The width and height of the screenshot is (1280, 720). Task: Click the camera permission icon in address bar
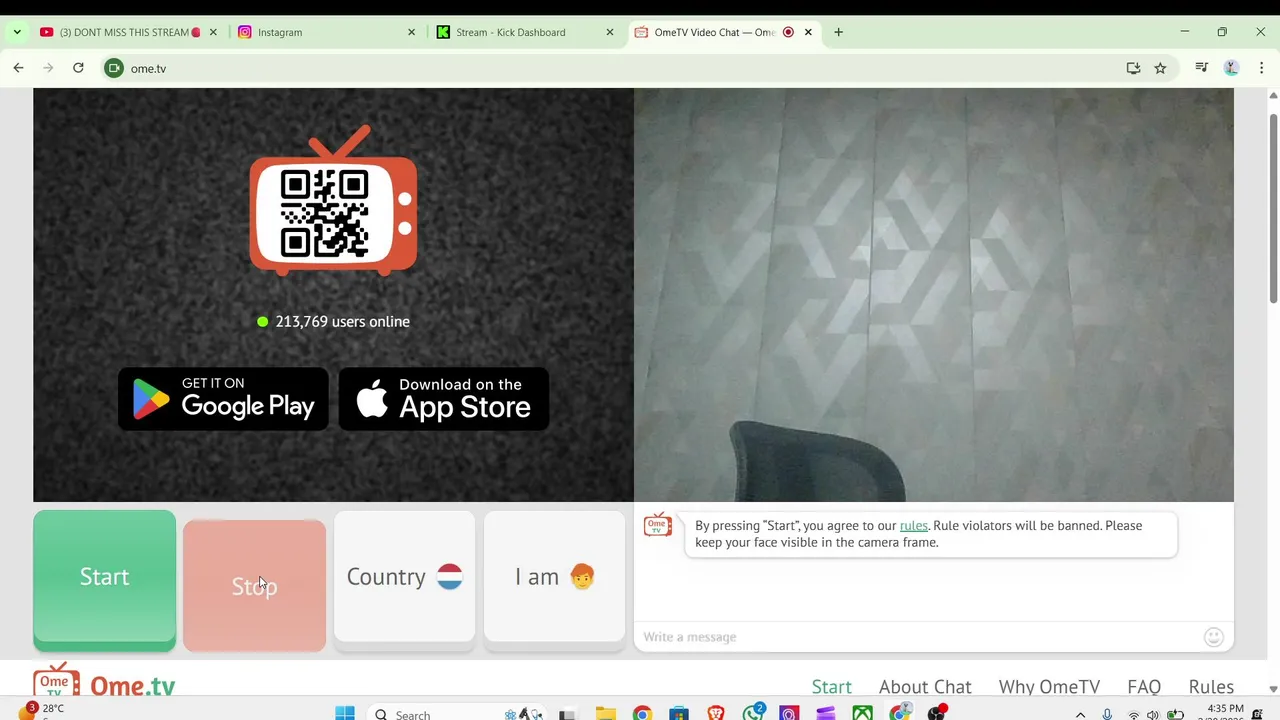point(114,68)
